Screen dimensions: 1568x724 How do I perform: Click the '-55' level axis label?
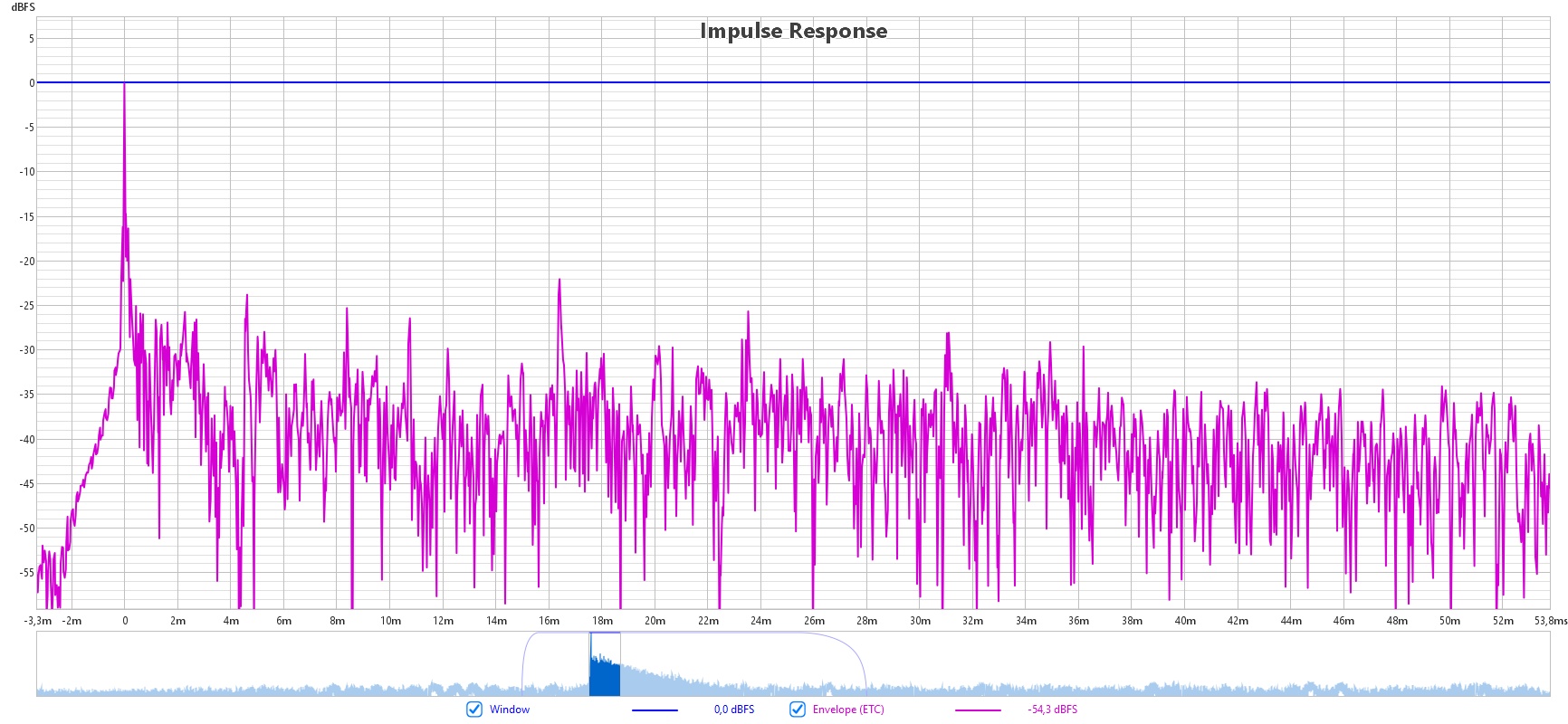tap(27, 573)
